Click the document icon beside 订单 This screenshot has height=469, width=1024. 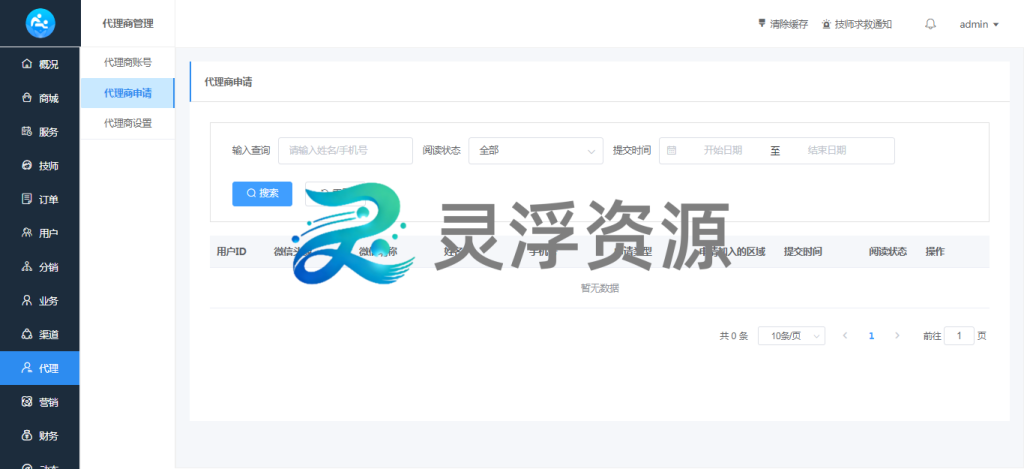27,199
